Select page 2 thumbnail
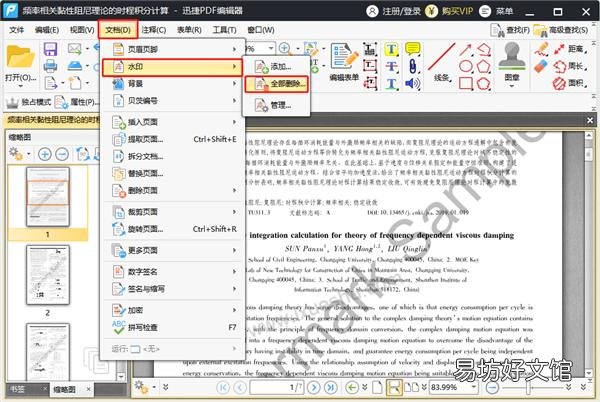This screenshot has width=600, height=402. 48,275
